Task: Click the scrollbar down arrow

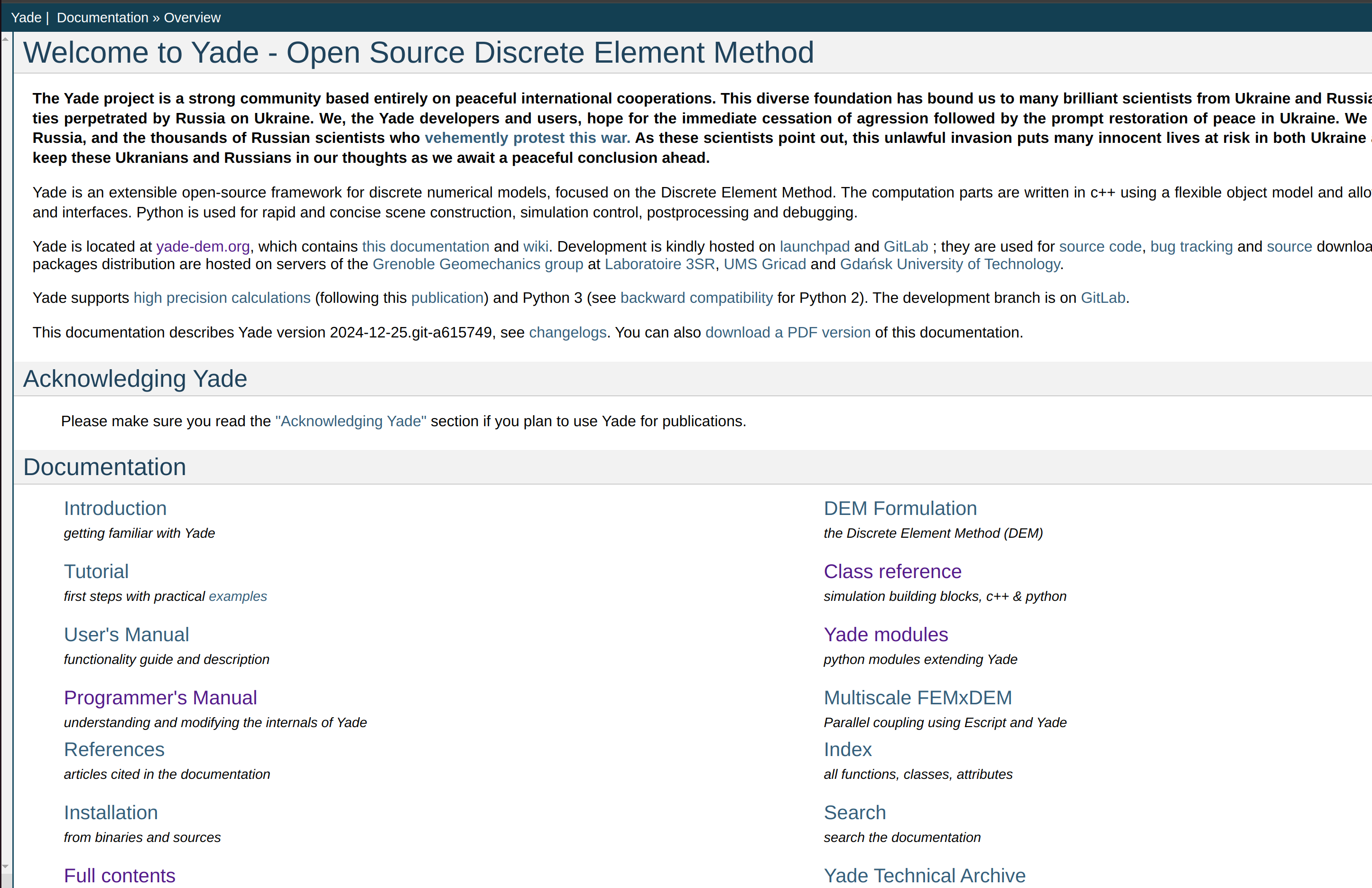Action: click(5, 866)
